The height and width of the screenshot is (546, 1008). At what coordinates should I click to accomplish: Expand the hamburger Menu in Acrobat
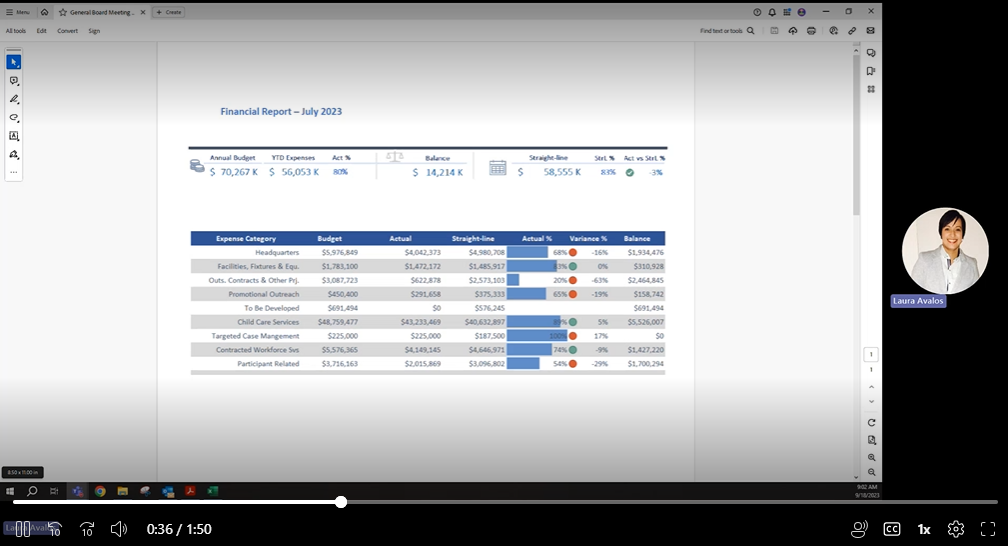[17, 12]
